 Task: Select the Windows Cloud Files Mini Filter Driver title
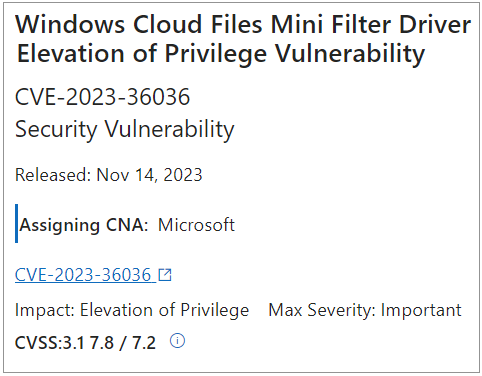(x=243, y=24)
